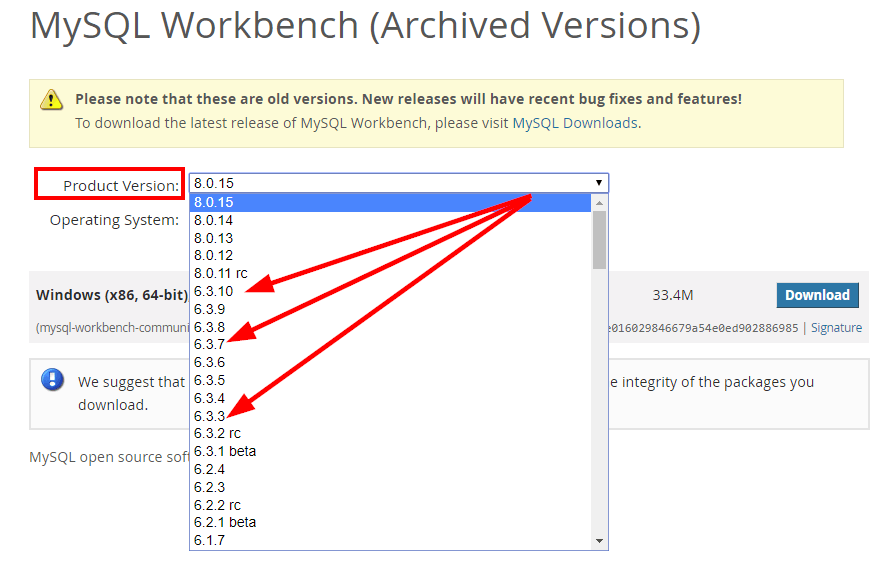
Task: Click the Operating System label
Action: click(115, 220)
